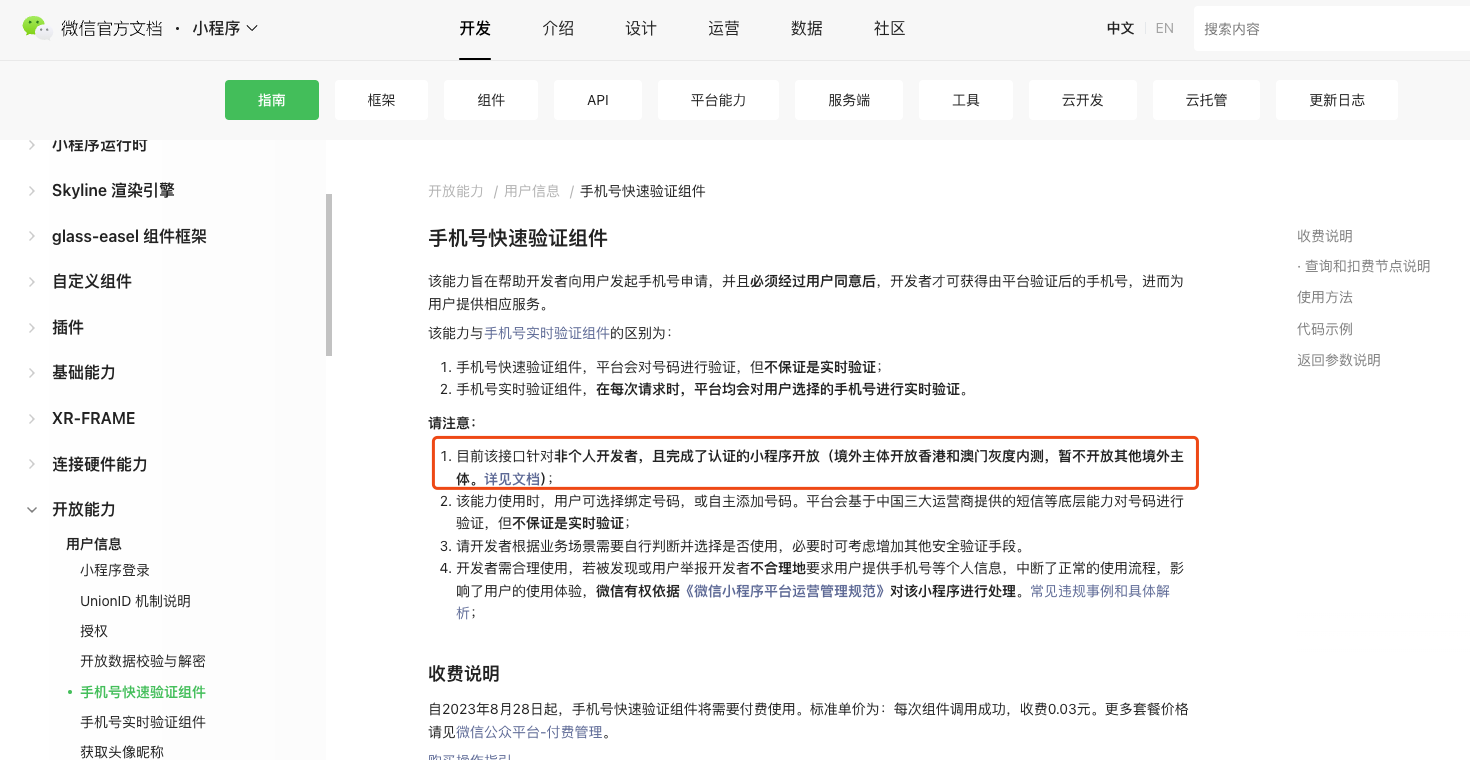Click the sidebar vertical scrollbar
This screenshot has width=1470, height=760.
click(329, 275)
